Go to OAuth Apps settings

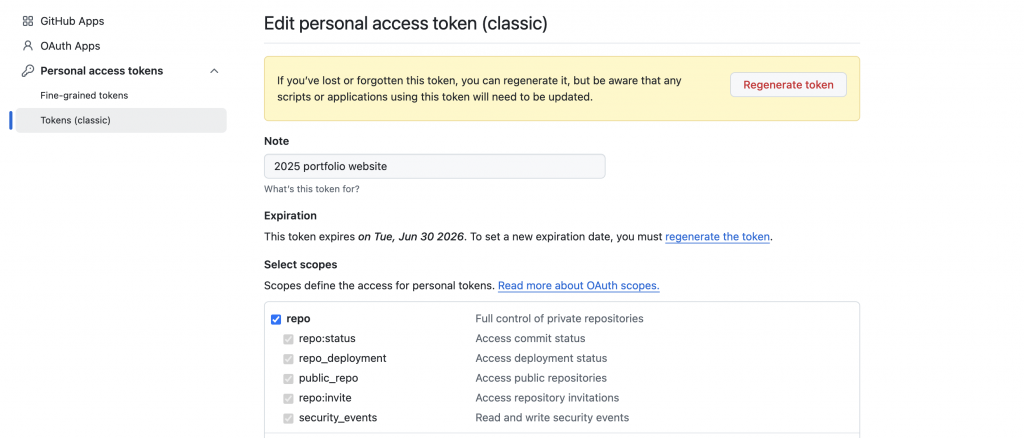coord(70,46)
